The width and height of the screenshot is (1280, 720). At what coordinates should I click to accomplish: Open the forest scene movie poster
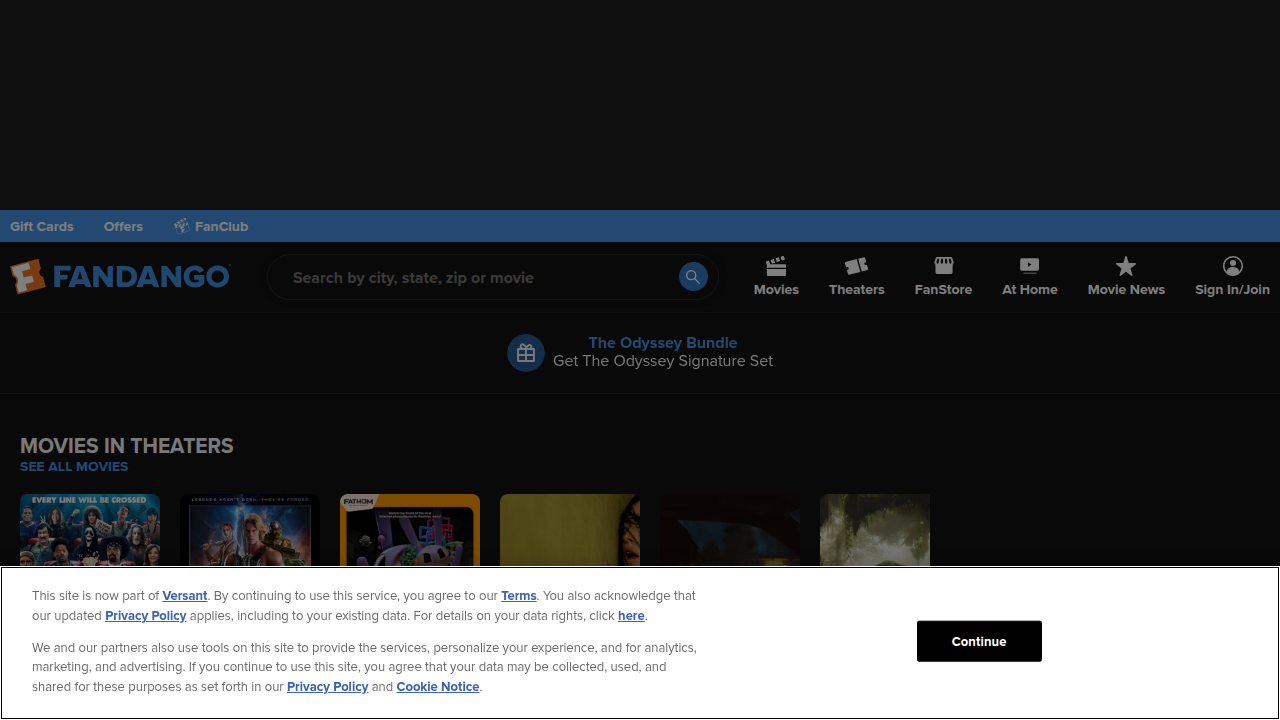point(875,530)
